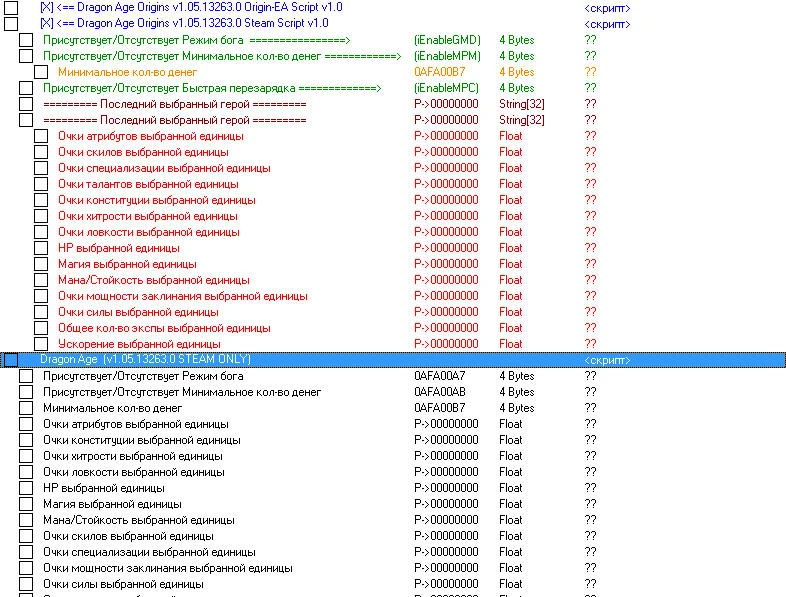Screen dimensions: 786x597
Task: Select the black Очки атрибутов выбранной единицы entry
Action: (x=136, y=424)
